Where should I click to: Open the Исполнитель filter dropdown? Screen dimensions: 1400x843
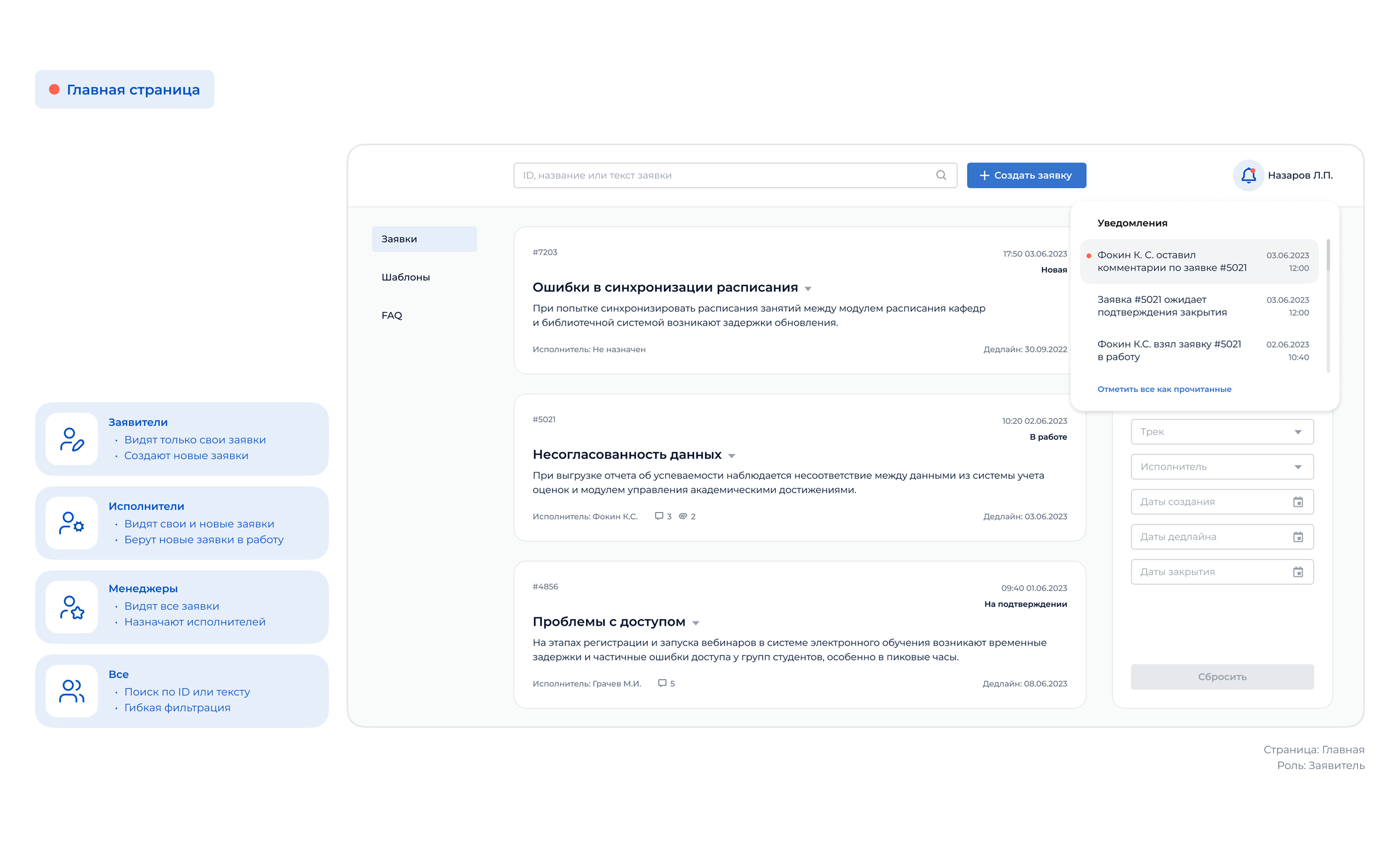[1222, 467]
